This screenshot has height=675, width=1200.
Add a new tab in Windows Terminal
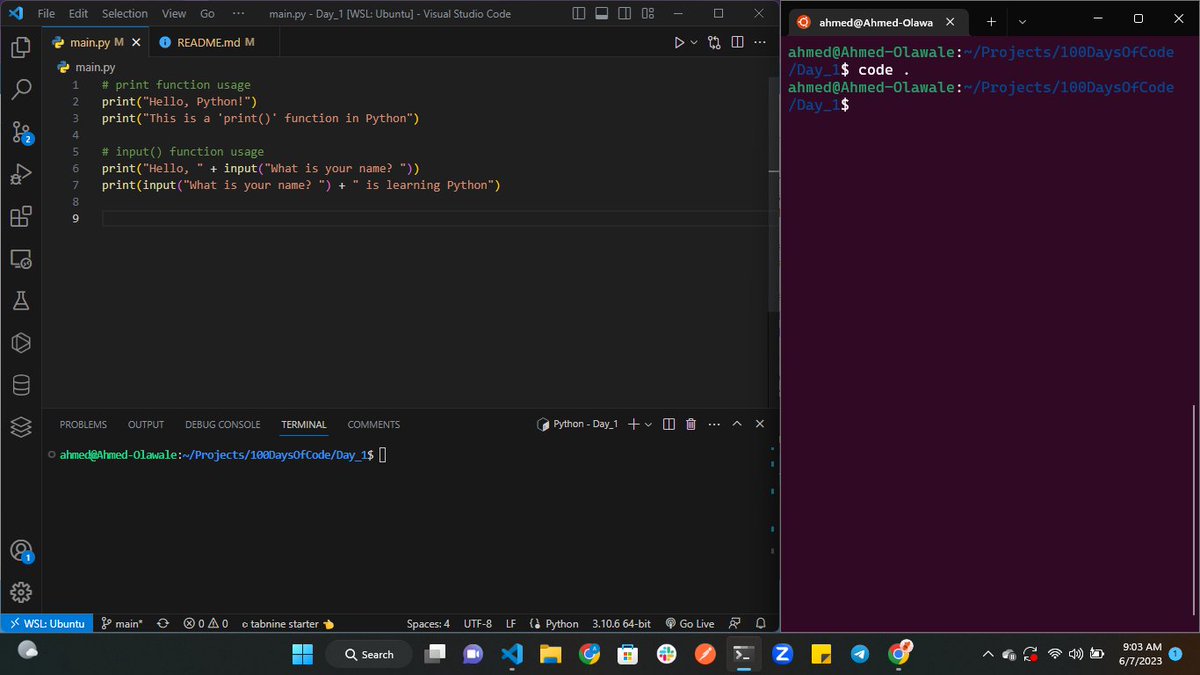pos(991,21)
